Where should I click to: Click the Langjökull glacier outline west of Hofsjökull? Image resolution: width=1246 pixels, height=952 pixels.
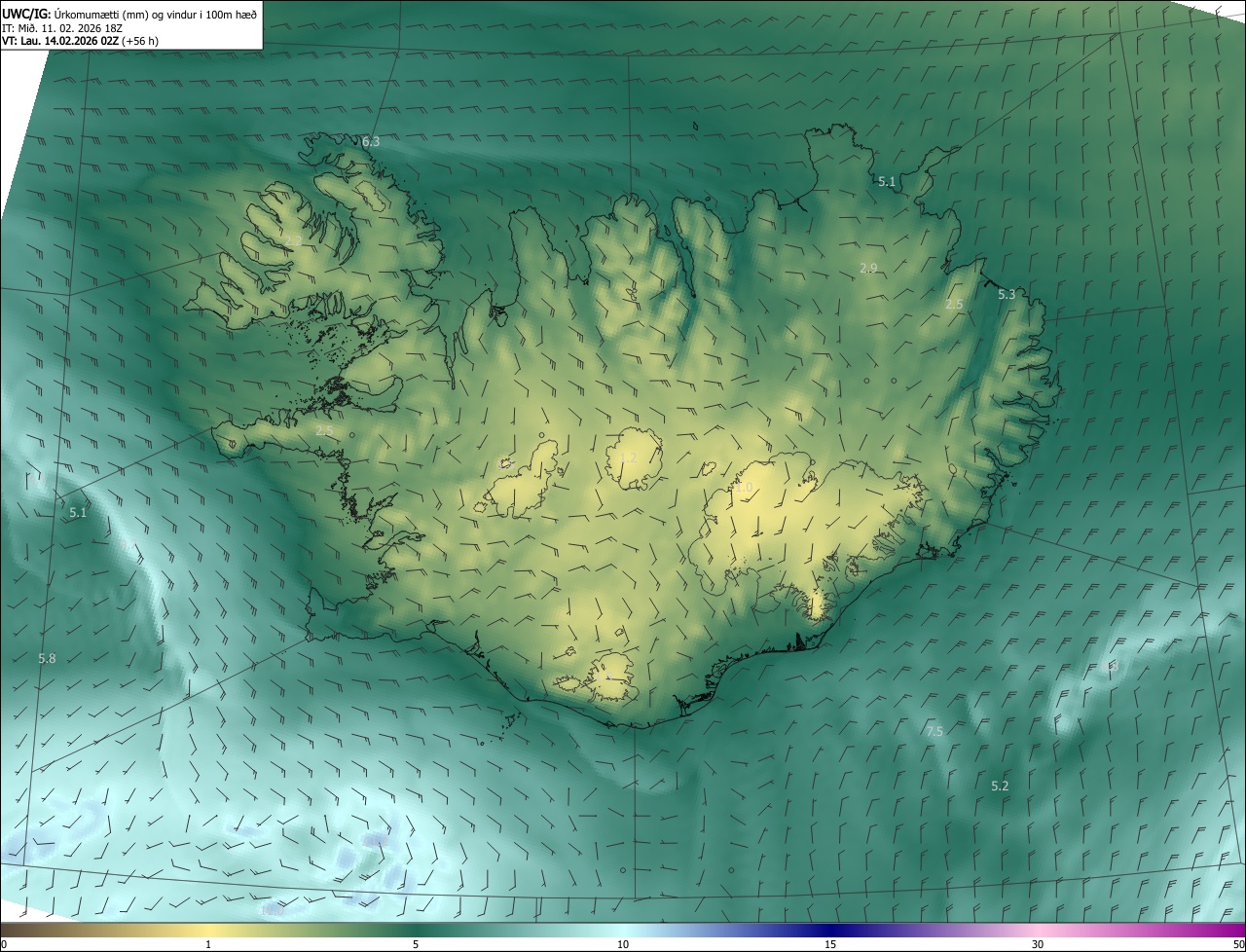tap(521, 482)
